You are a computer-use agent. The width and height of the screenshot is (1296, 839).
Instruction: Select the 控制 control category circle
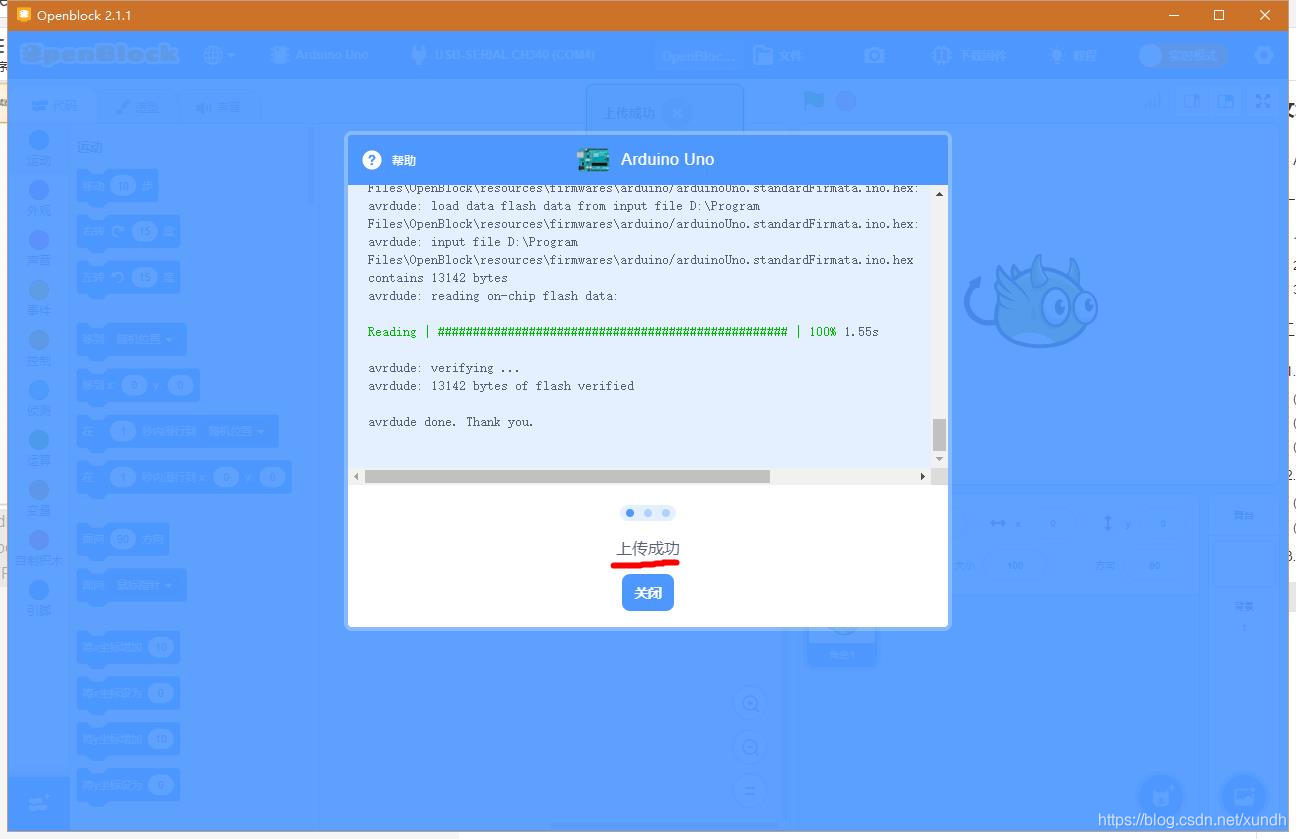(39, 340)
